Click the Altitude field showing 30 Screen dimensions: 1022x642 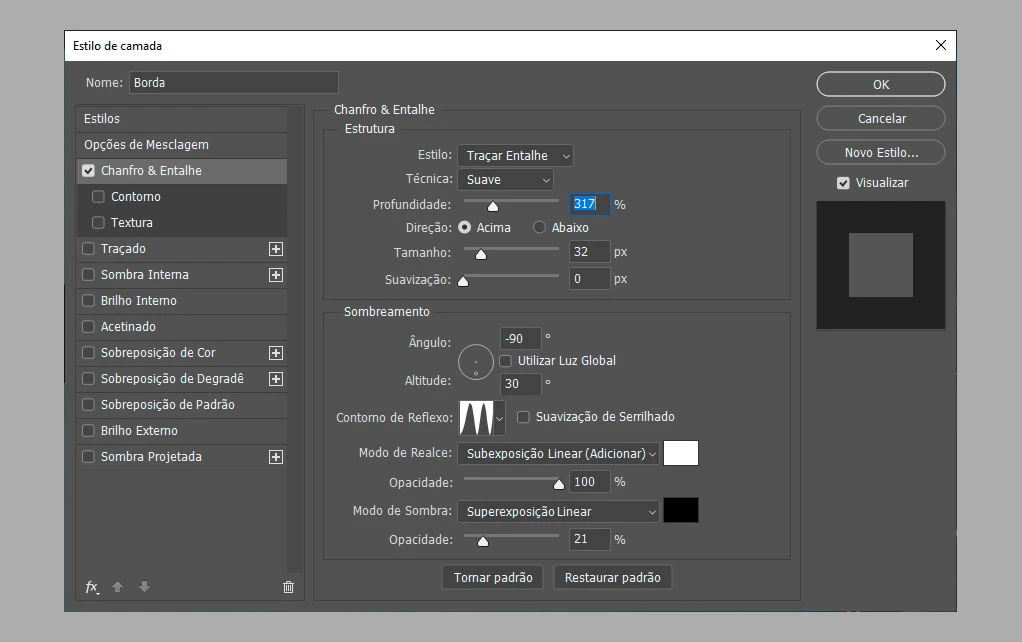coord(520,384)
